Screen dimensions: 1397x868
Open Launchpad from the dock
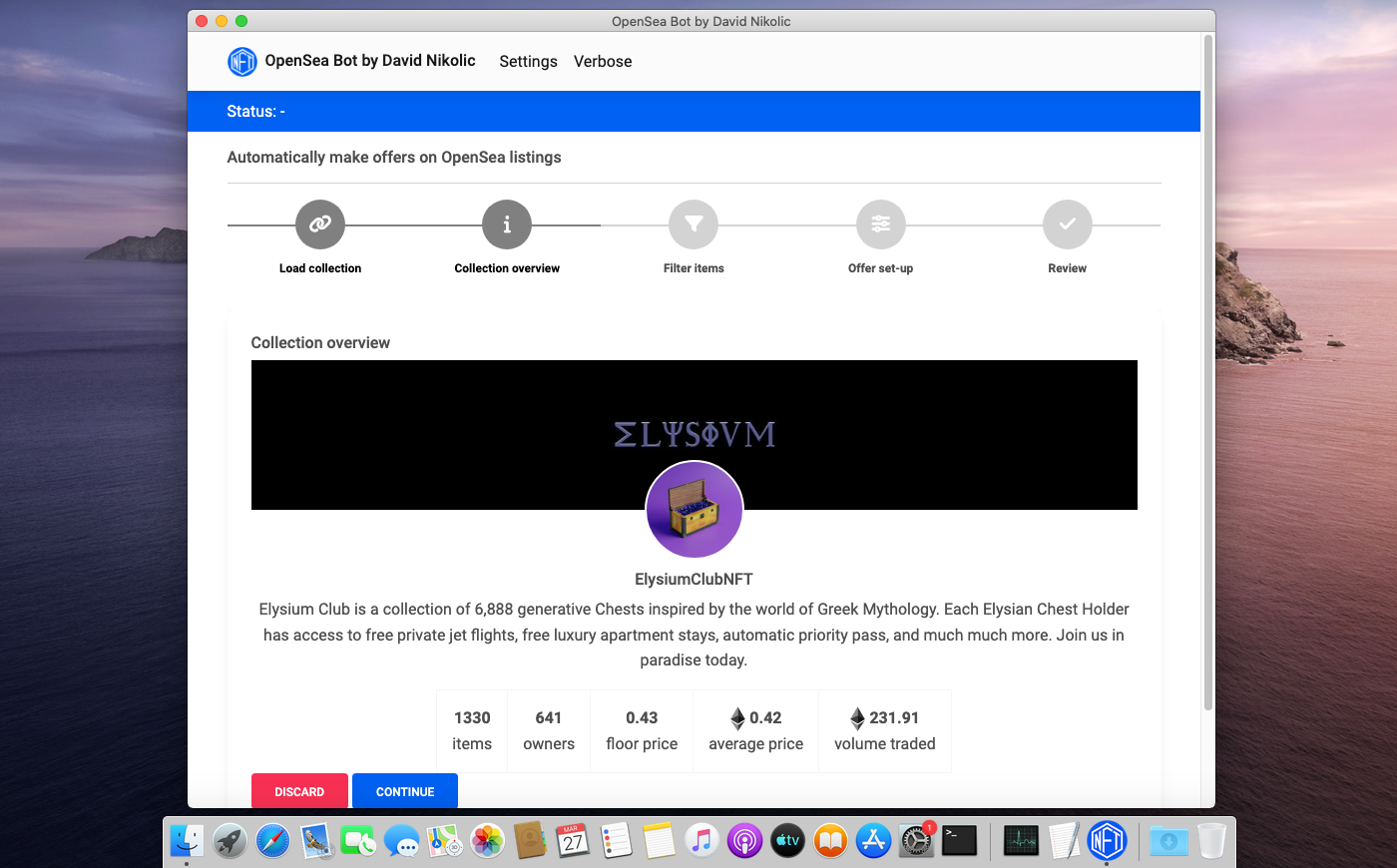pyautogui.click(x=230, y=841)
